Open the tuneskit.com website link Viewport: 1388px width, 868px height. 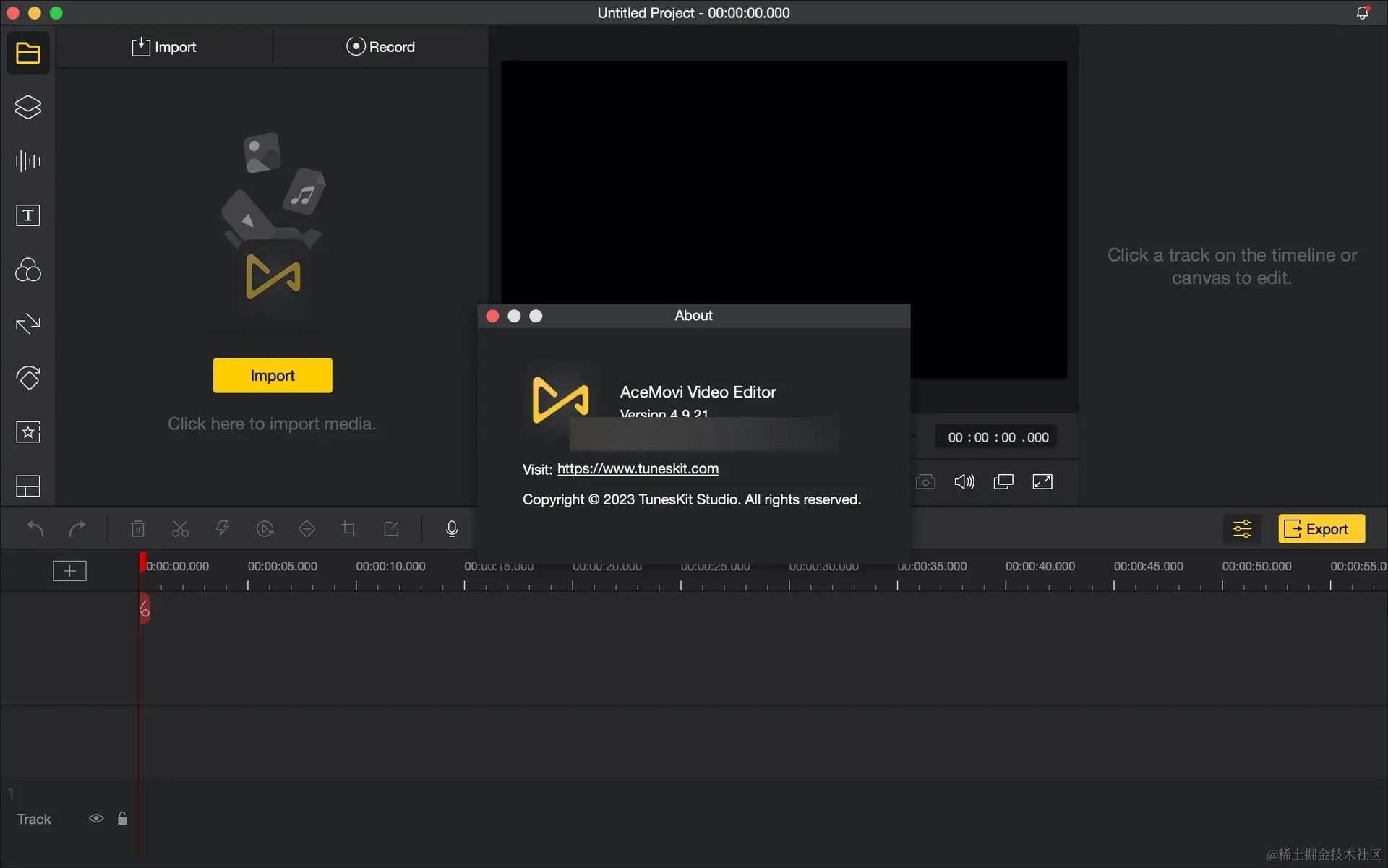click(638, 469)
